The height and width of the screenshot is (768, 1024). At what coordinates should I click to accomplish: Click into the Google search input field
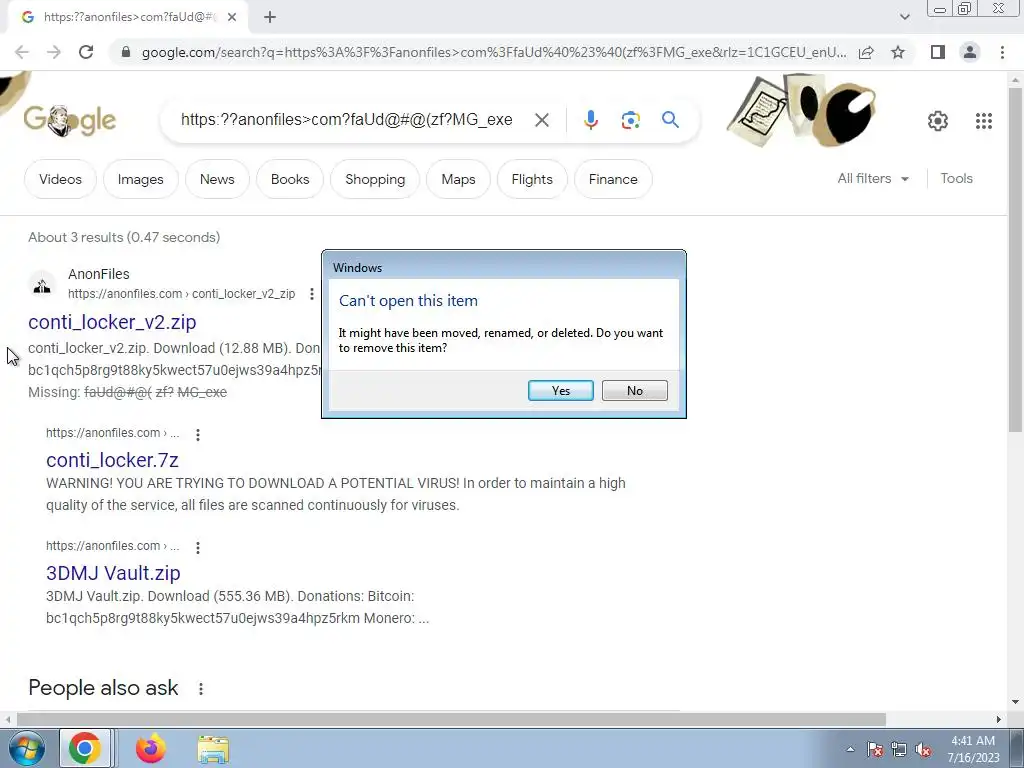346,120
